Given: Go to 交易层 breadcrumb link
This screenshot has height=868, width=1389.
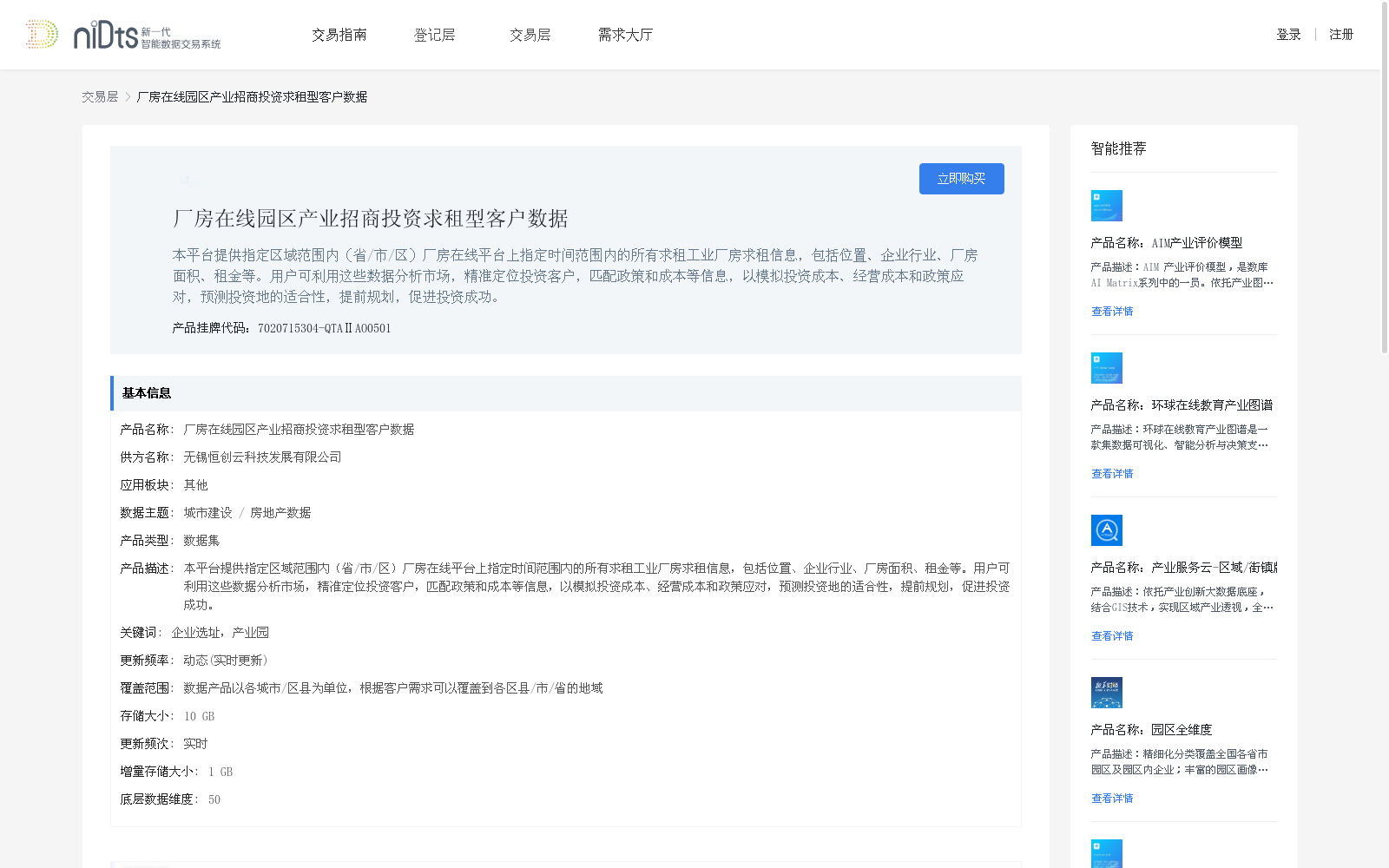Looking at the screenshot, I should click(100, 97).
